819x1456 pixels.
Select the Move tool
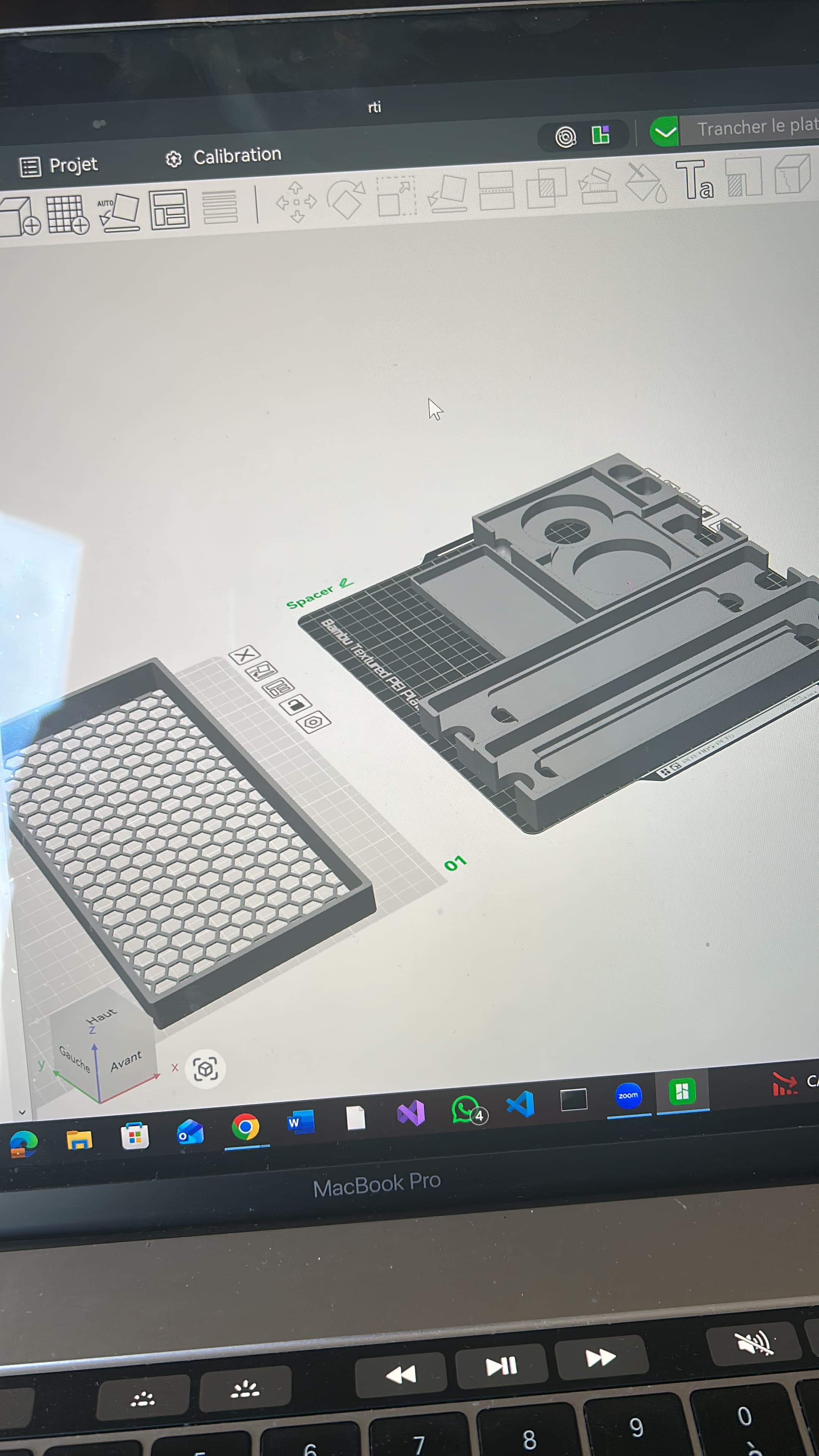point(296,202)
